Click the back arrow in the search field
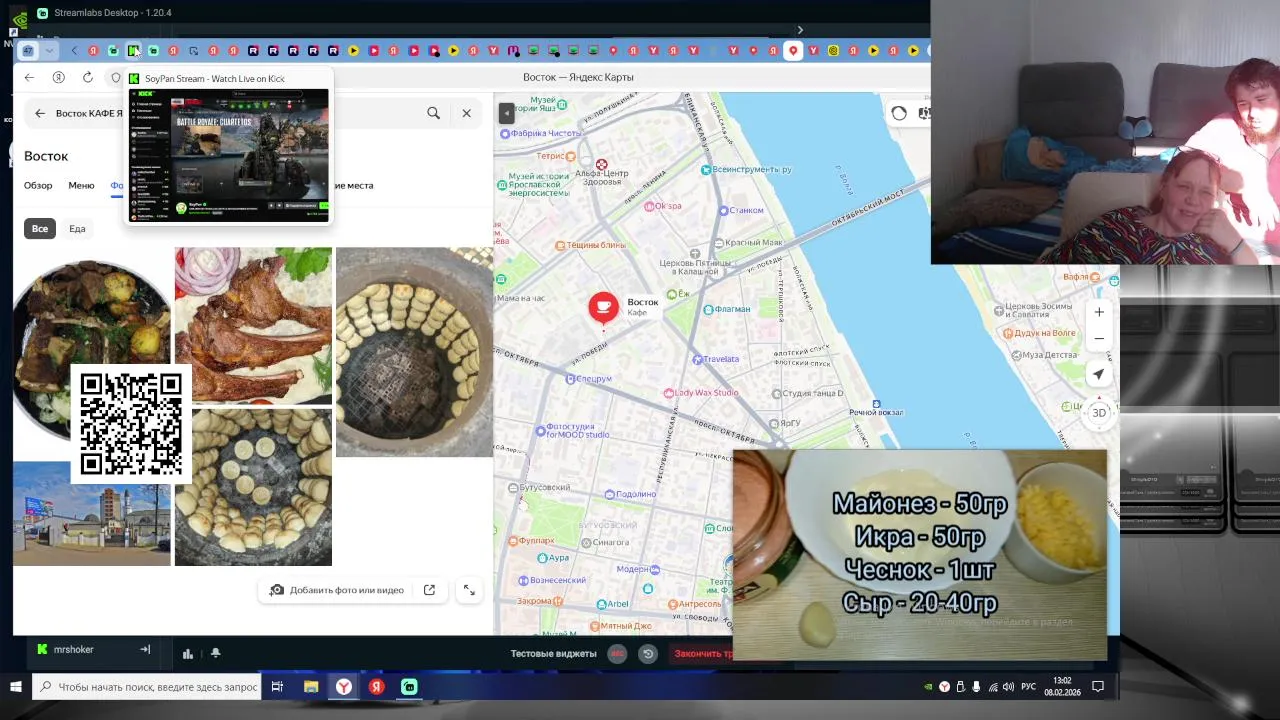This screenshot has height=720, width=1280. (40, 113)
